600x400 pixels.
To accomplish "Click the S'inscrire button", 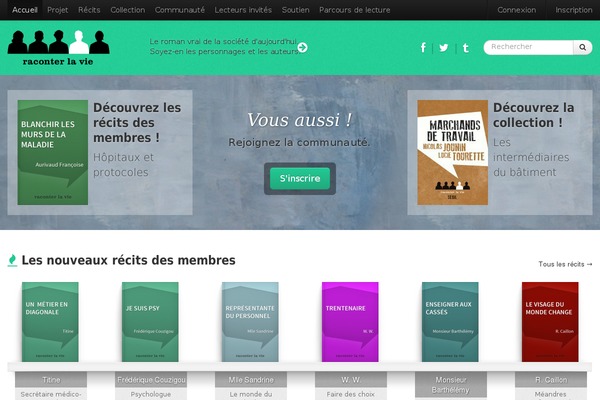I will point(300,178).
